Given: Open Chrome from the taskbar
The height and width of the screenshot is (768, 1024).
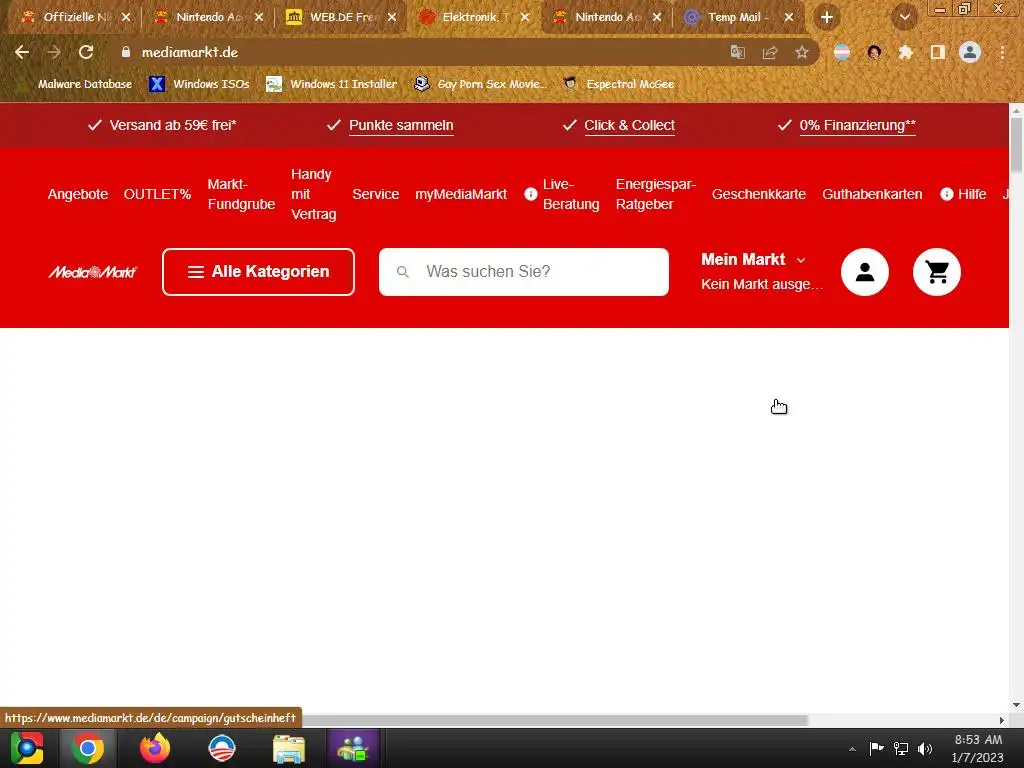Looking at the screenshot, I should click(x=88, y=748).
